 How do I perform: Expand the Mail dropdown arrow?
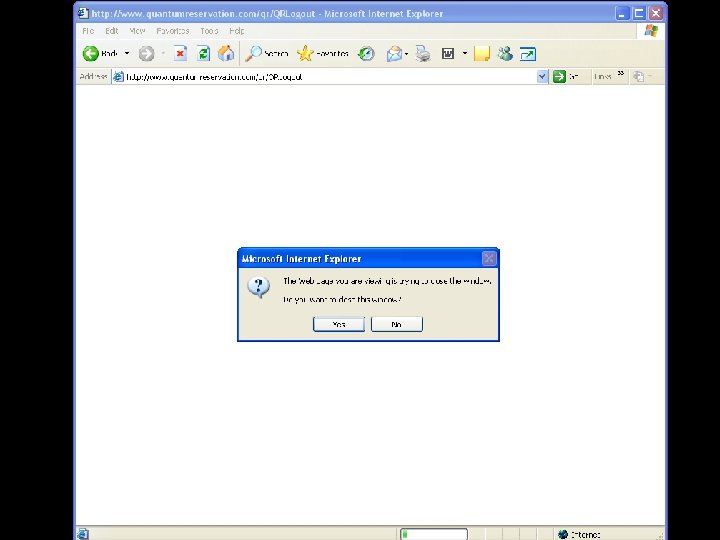point(406,54)
